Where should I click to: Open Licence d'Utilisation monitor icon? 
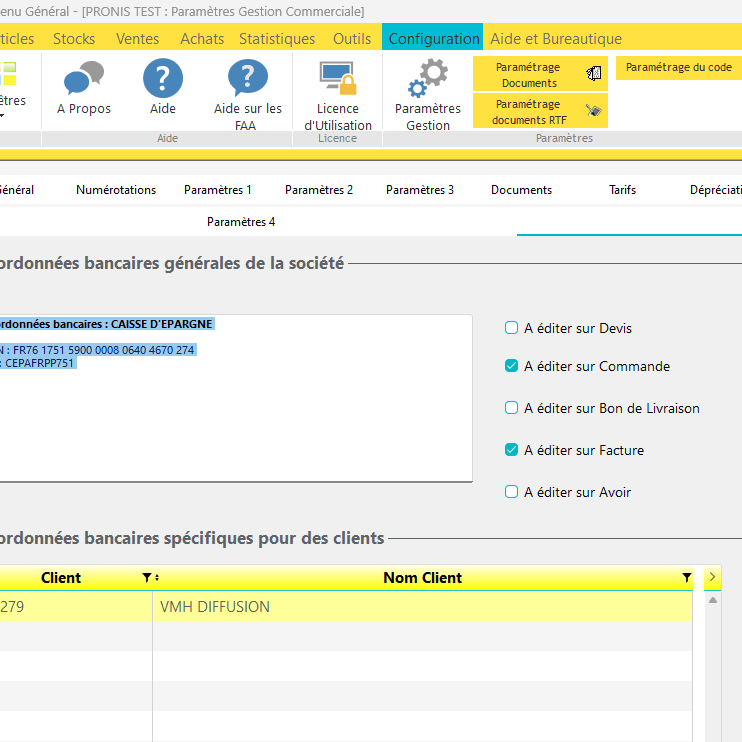(x=337, y=78)
